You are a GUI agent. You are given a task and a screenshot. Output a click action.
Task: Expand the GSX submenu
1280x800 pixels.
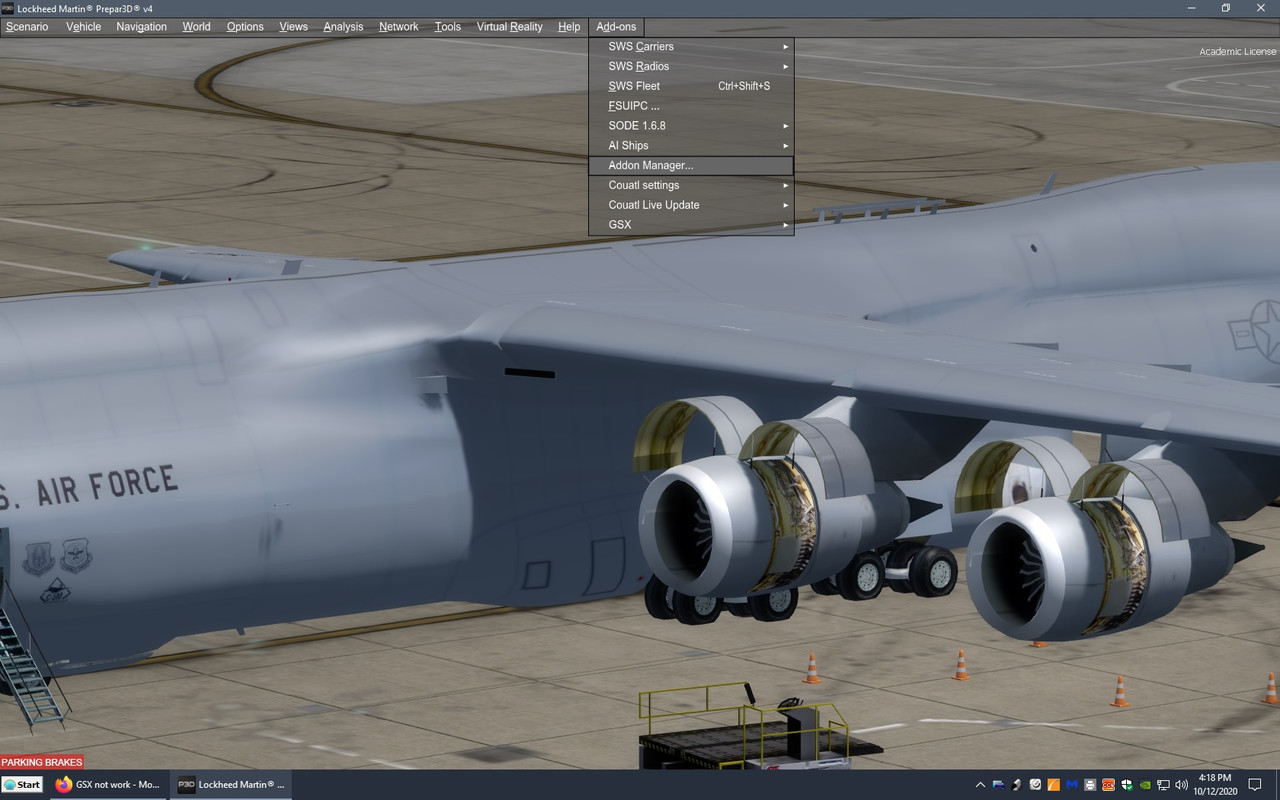coord(691,225)
